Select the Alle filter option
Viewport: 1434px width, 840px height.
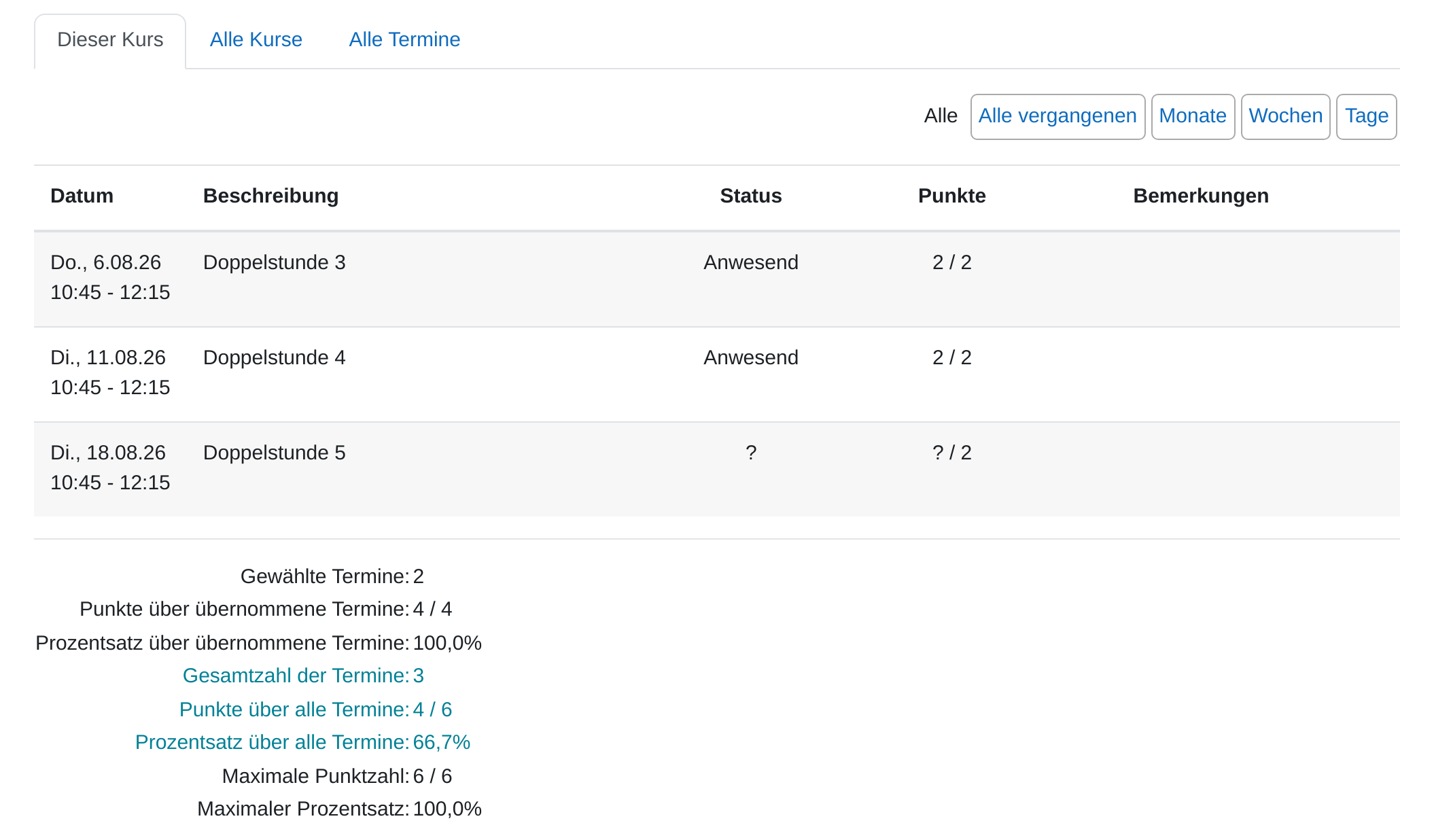[941, 116]
